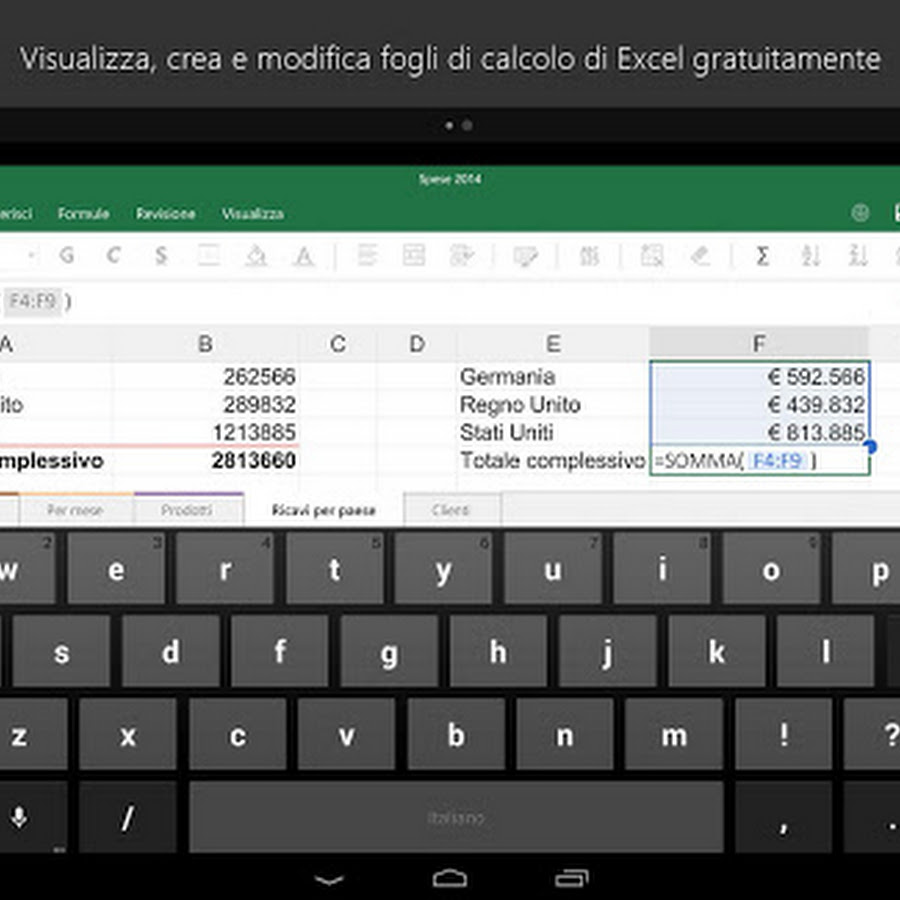The width and height of the screenshot is (900, 900).
Task: Click cell value 289832
Action: click(205, 405)
